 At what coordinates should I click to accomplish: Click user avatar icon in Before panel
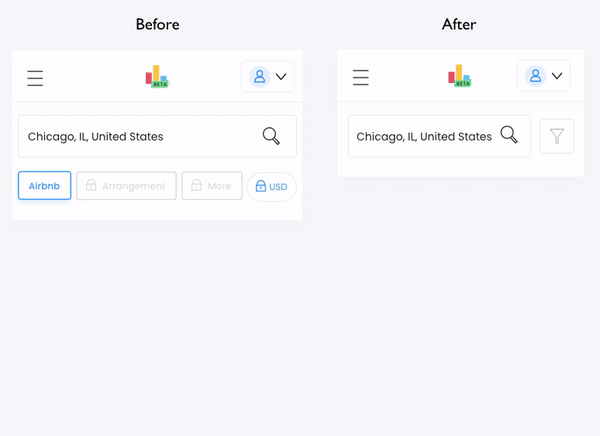tap(259, 77)
